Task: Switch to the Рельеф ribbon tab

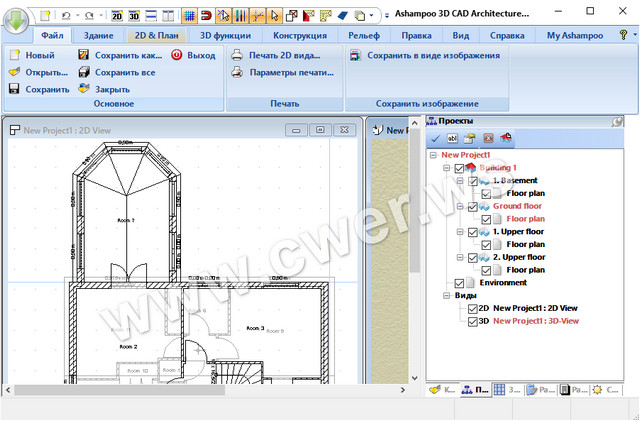Action: (x=364, y=35)
